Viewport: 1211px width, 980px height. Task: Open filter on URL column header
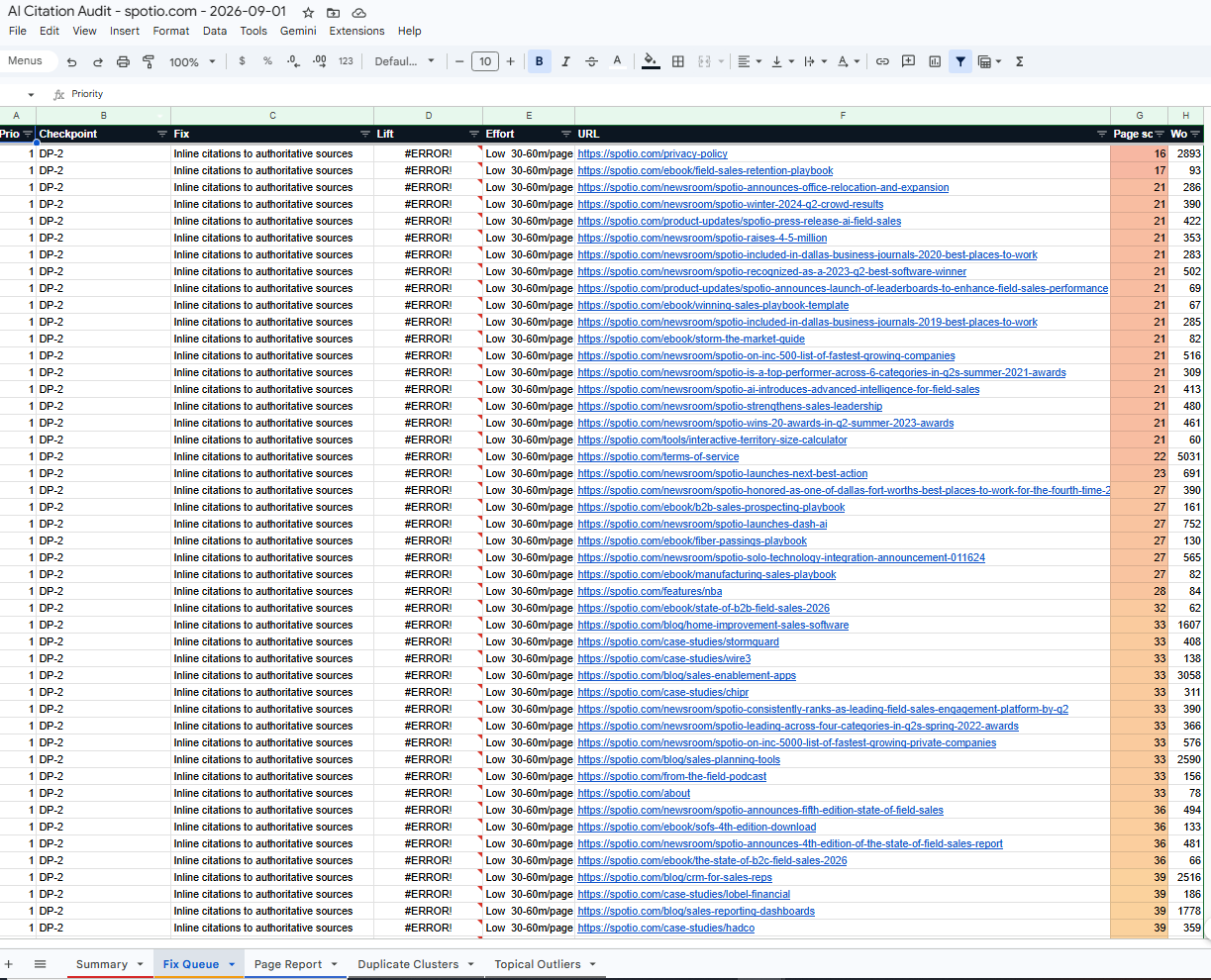pos(1102,134)
